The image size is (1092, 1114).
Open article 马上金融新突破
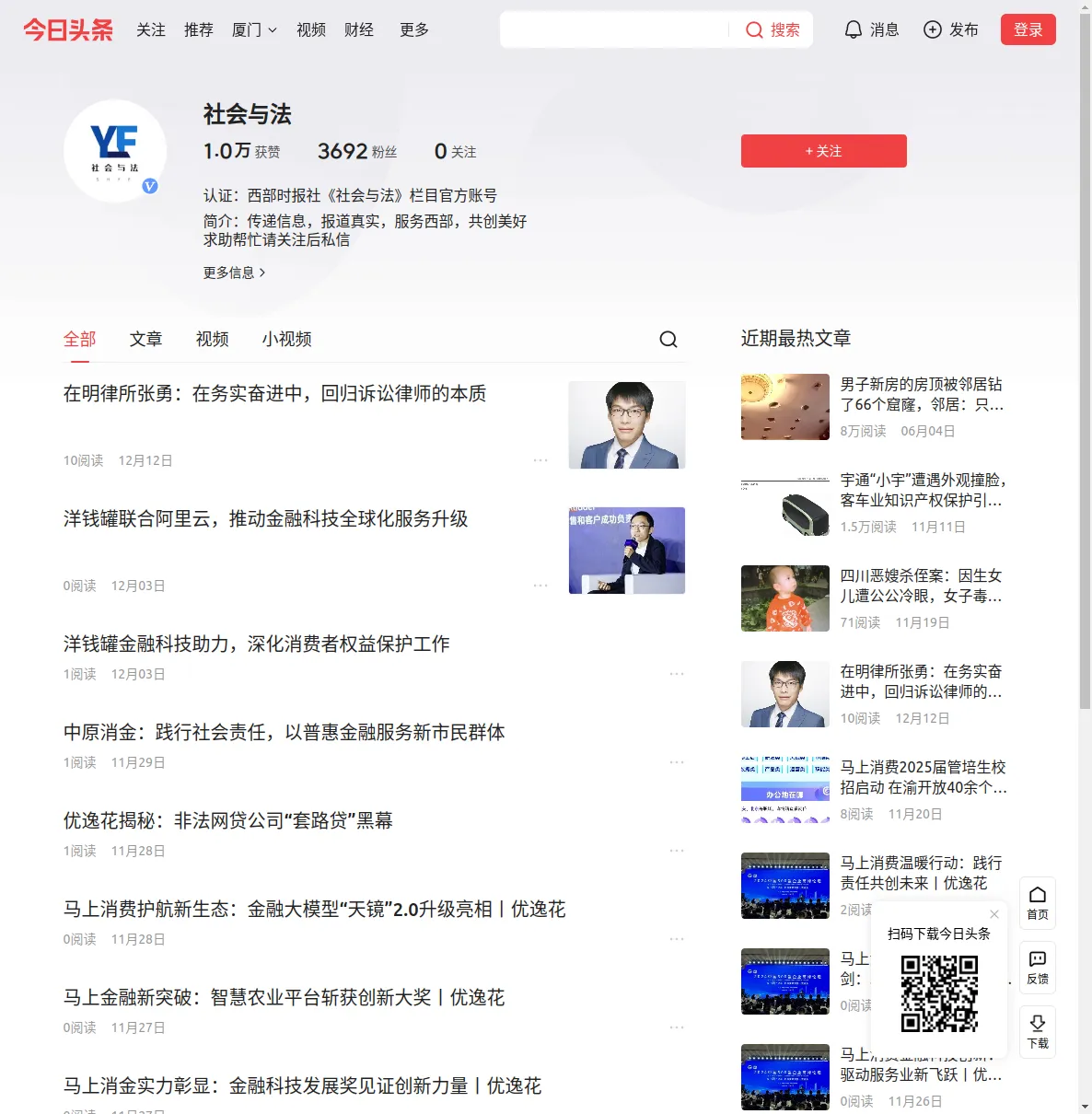(x=285, y=998)
